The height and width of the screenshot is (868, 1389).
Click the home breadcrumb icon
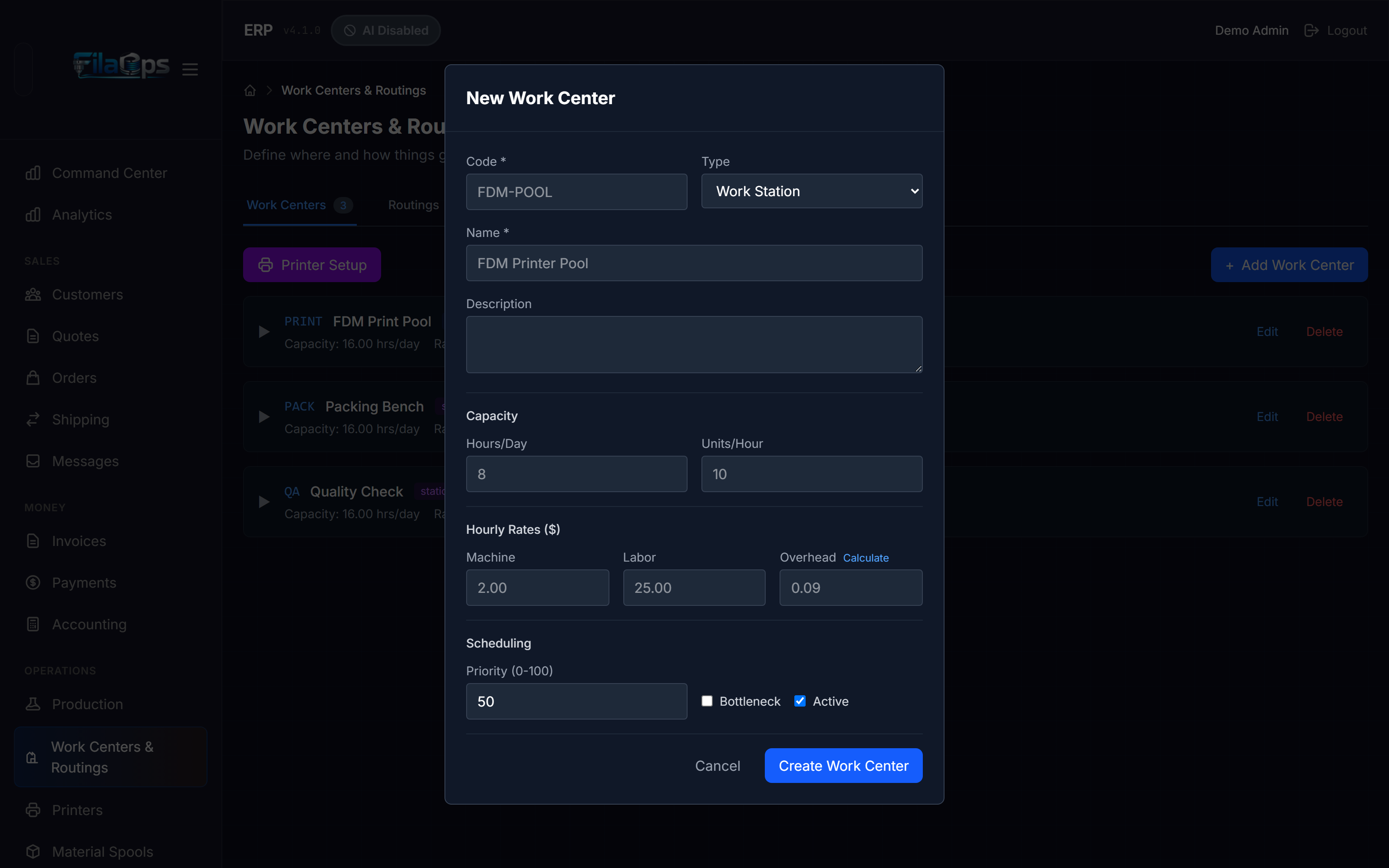pos(250,90)
